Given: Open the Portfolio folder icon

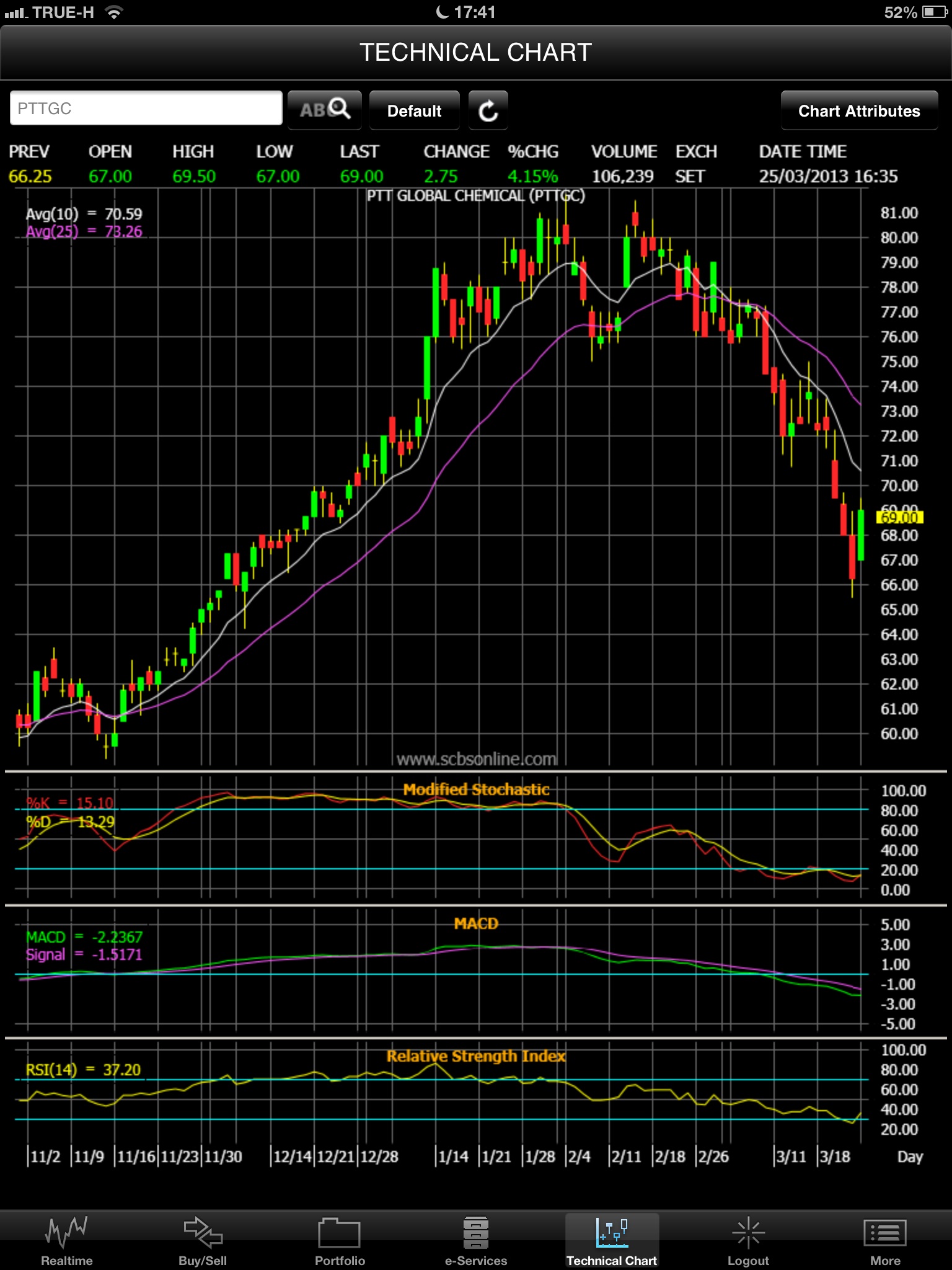Looking at the screenshot, I should pos(339,1232).
